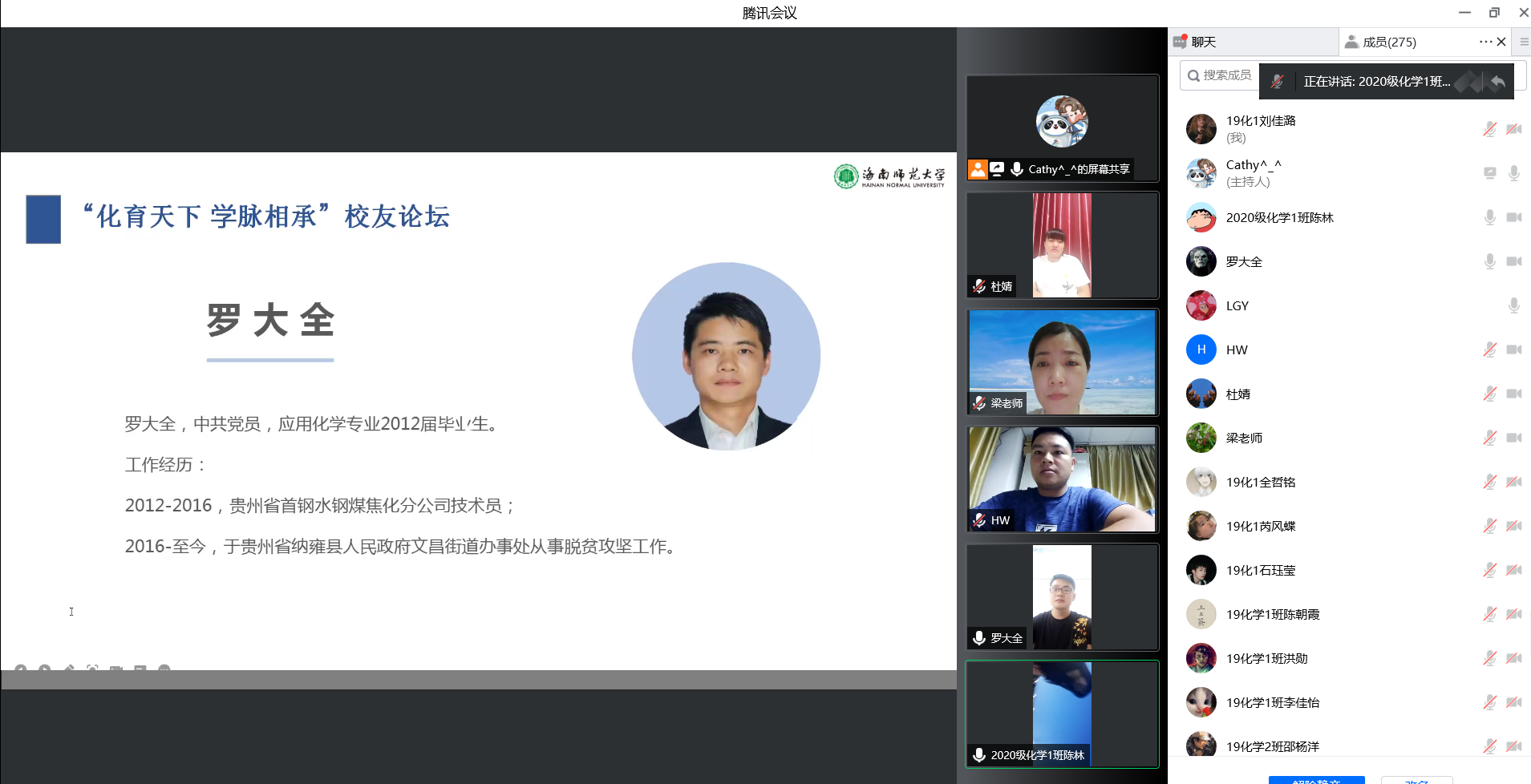The height and width of the screenshot is (784, 1531).
Task: Click the muted mic icon for 梁老师
Action: (1489, 438)
